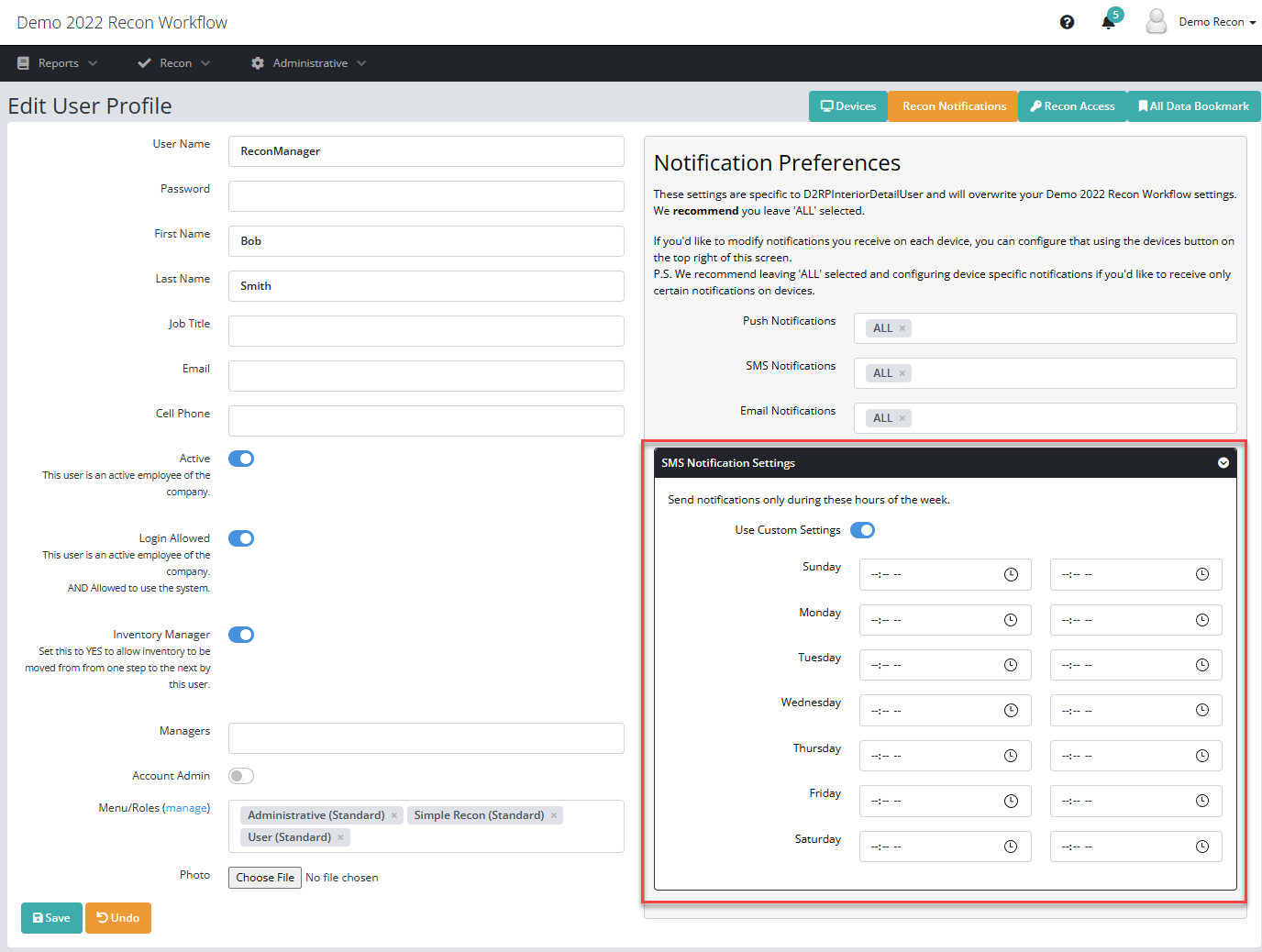Click the clock icon in Wednesday start time

[x=1011, y=711]
